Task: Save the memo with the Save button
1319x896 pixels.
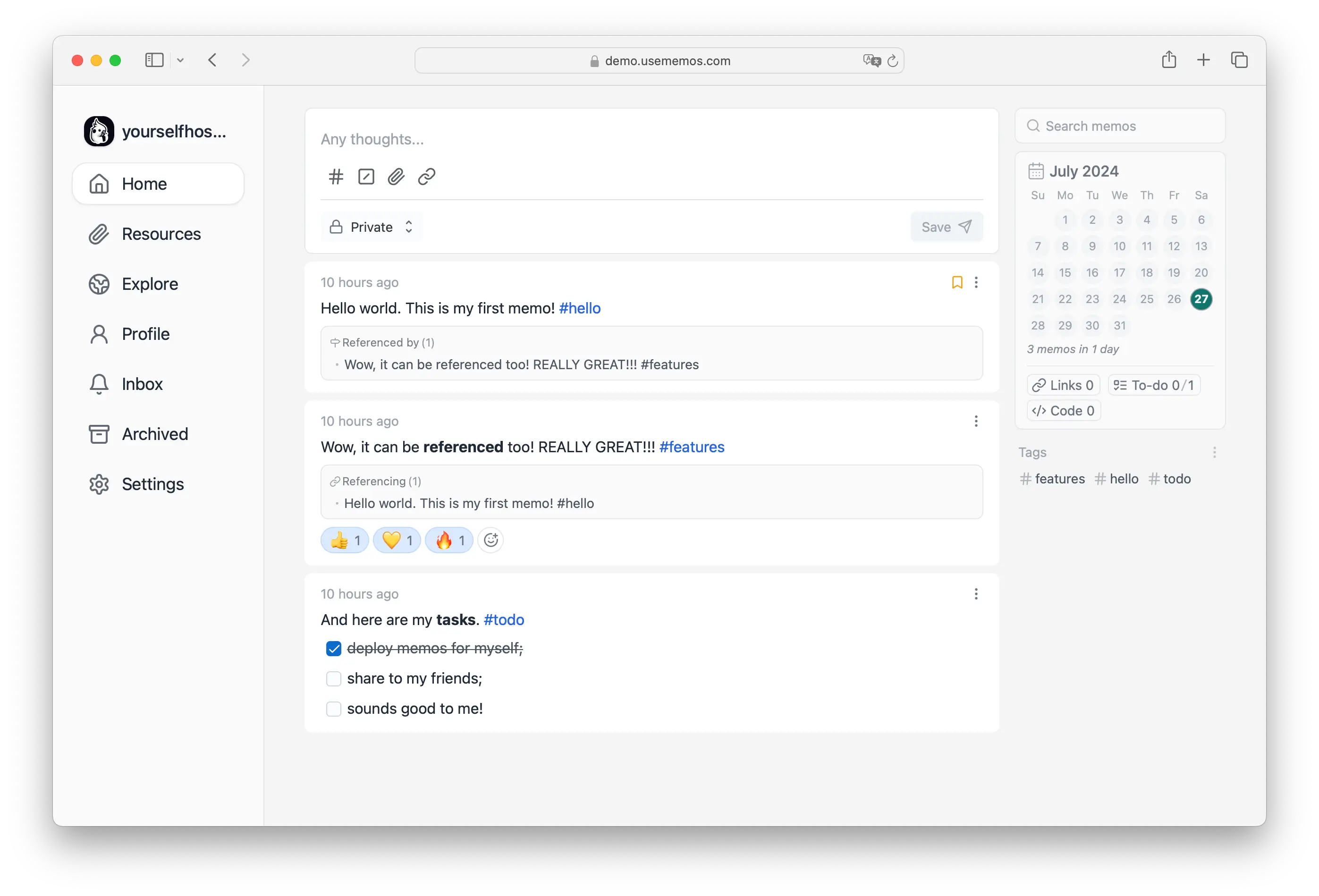Action: pyautogui.click(x=946, y=227)
